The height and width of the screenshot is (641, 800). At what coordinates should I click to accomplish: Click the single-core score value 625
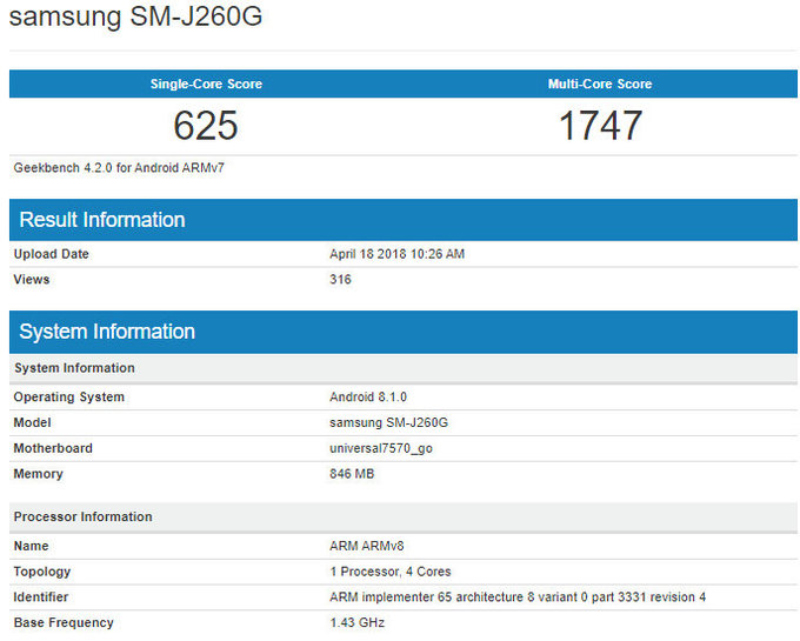204,125
